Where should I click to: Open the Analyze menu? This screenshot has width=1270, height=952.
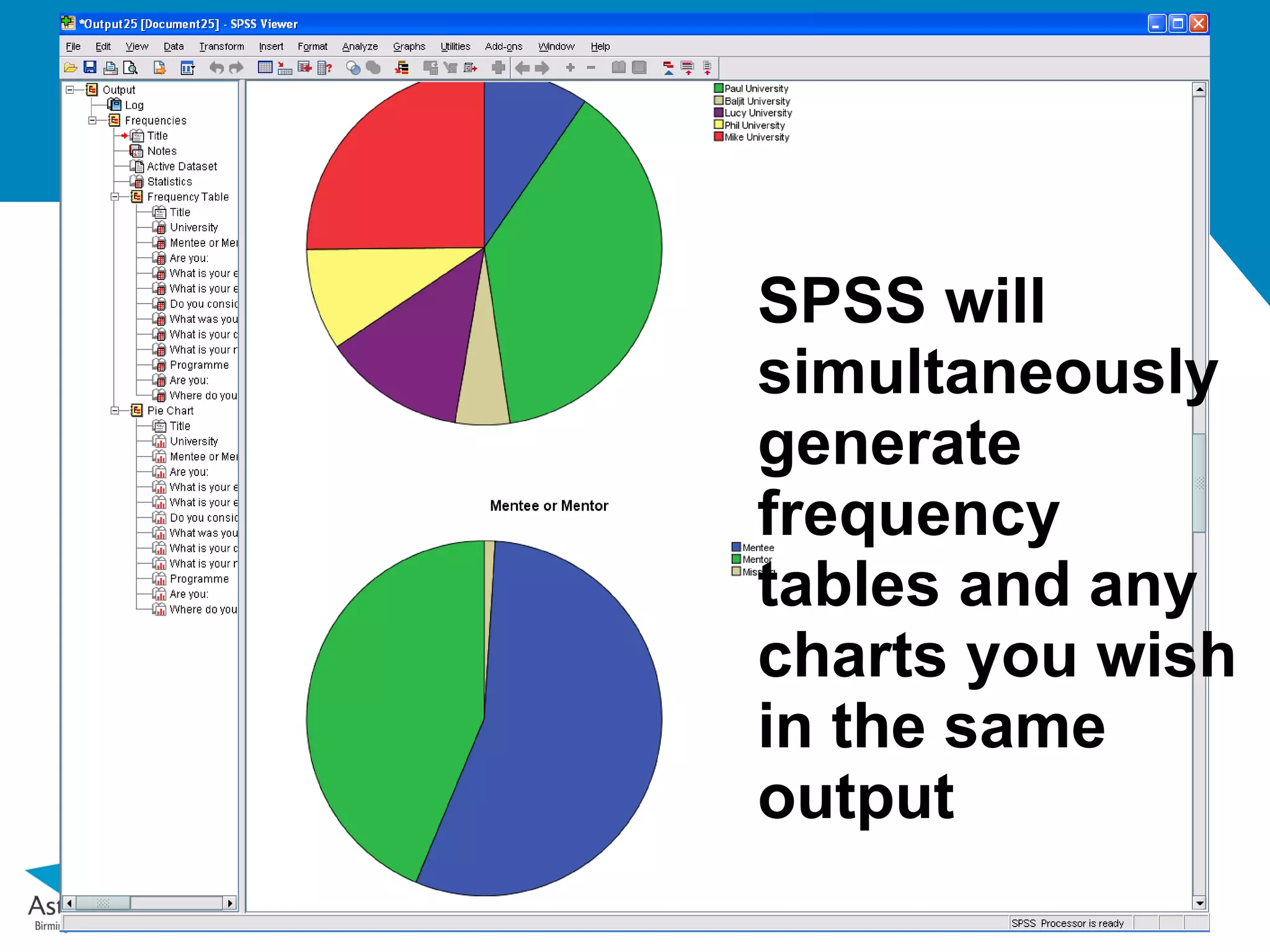[360, 46]
